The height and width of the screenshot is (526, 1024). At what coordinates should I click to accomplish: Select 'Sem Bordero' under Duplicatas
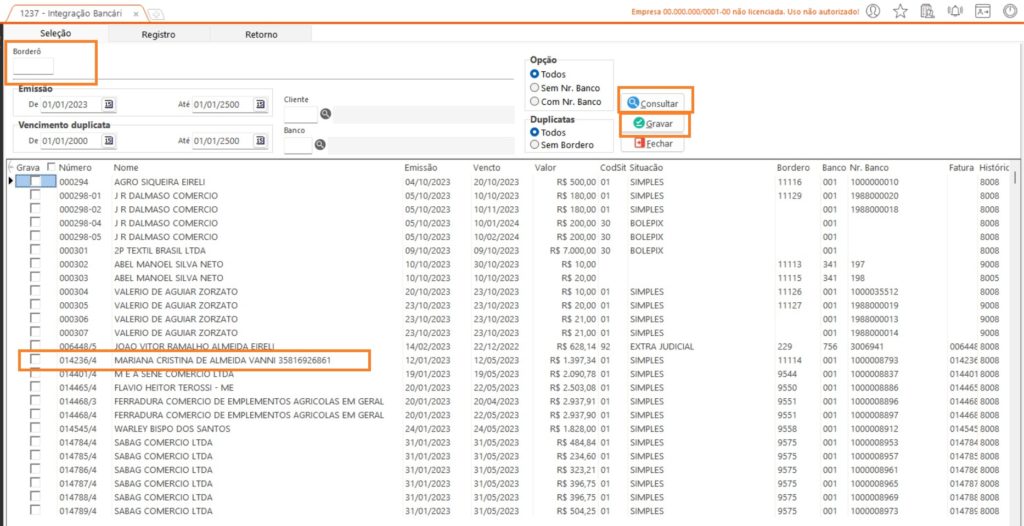535,145
